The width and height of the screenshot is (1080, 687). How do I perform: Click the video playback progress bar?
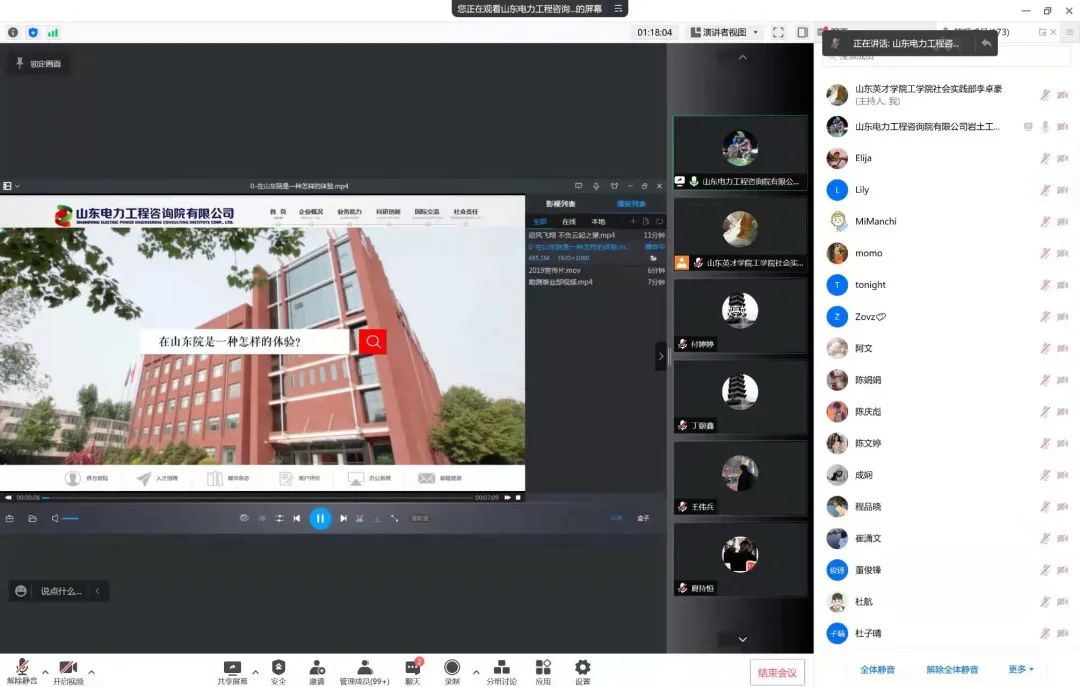click(x=258, y=497)
